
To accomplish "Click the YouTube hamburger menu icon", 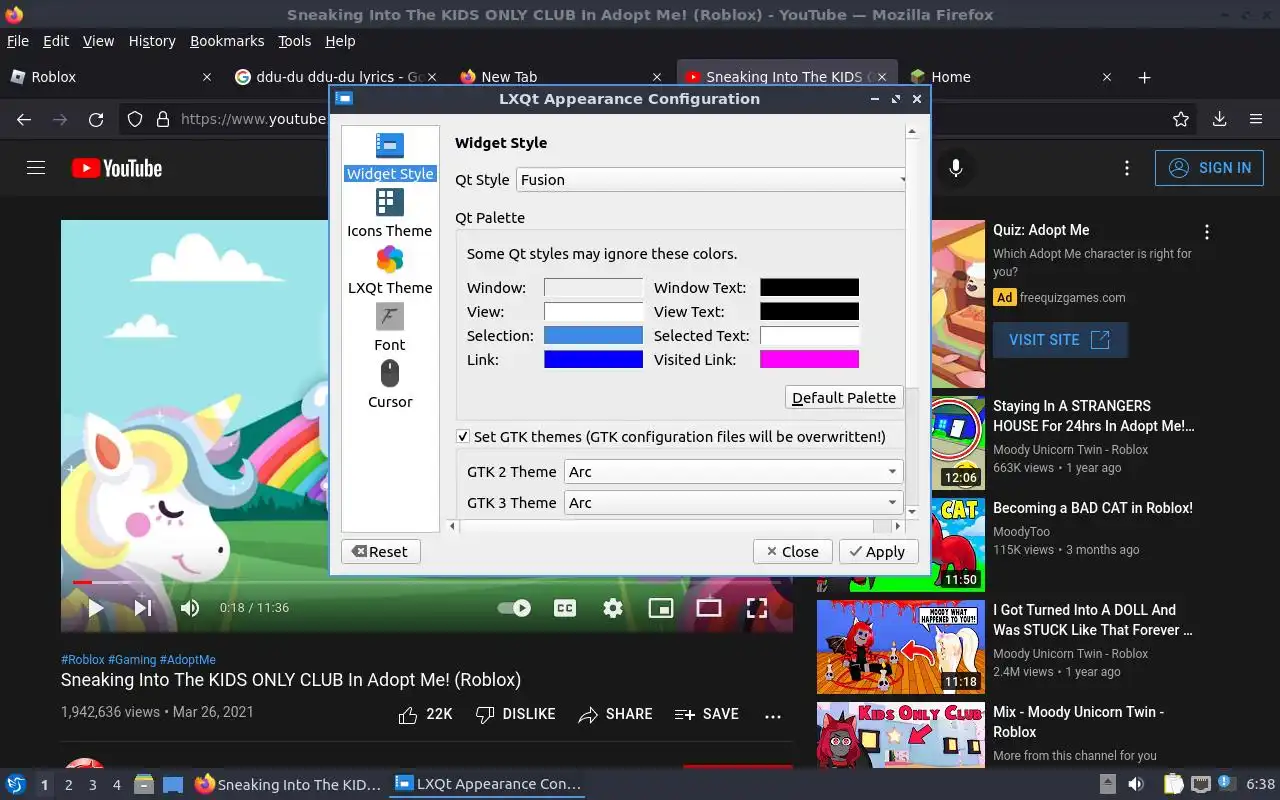I will 36,168.
